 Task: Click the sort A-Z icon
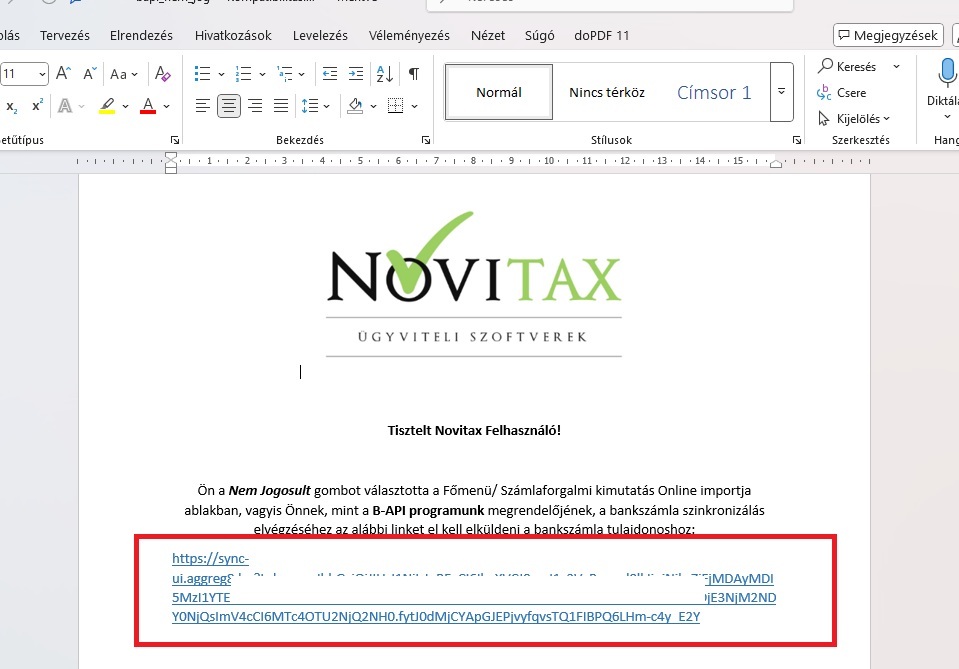pyautogui.click(x=385, y=74)
